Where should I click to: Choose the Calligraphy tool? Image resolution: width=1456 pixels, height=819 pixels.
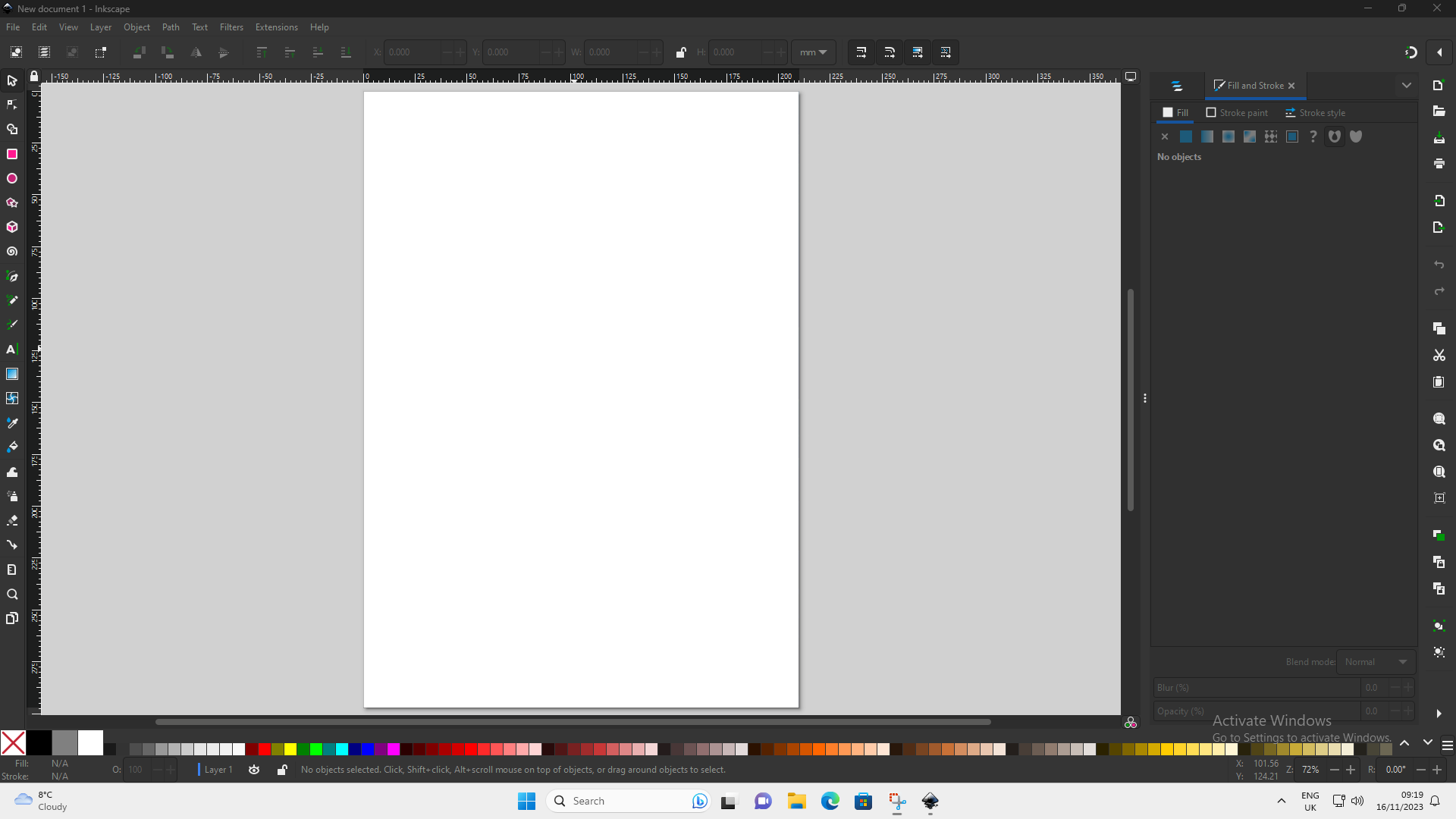12,324
